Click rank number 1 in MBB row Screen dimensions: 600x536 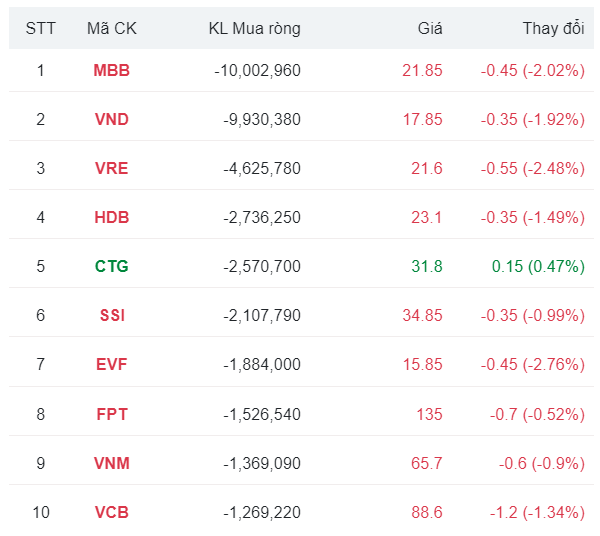pos(41,70)
